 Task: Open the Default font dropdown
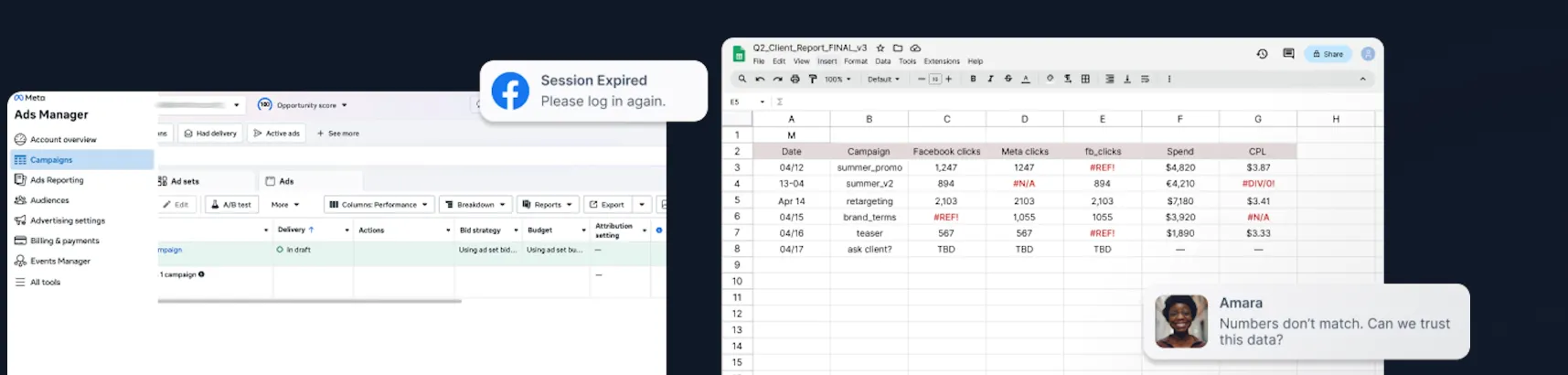(883, 80)
